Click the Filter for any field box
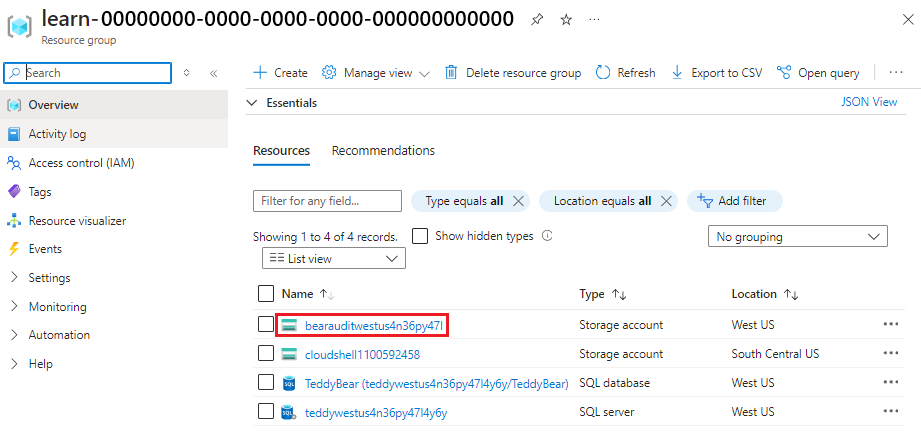The height and width of the screenshot is (432, 921). (x=327, y=201)
